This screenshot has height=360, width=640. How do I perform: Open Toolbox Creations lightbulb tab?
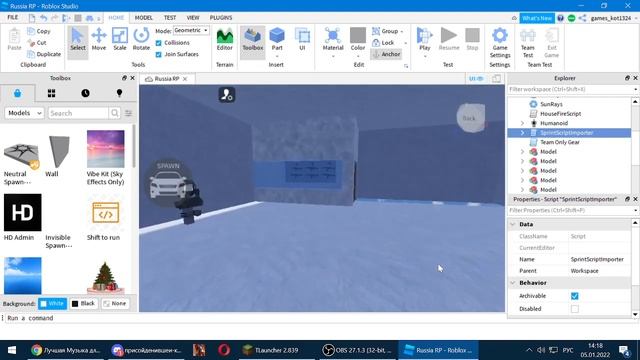pyautogui.click(x=119, y=93)
